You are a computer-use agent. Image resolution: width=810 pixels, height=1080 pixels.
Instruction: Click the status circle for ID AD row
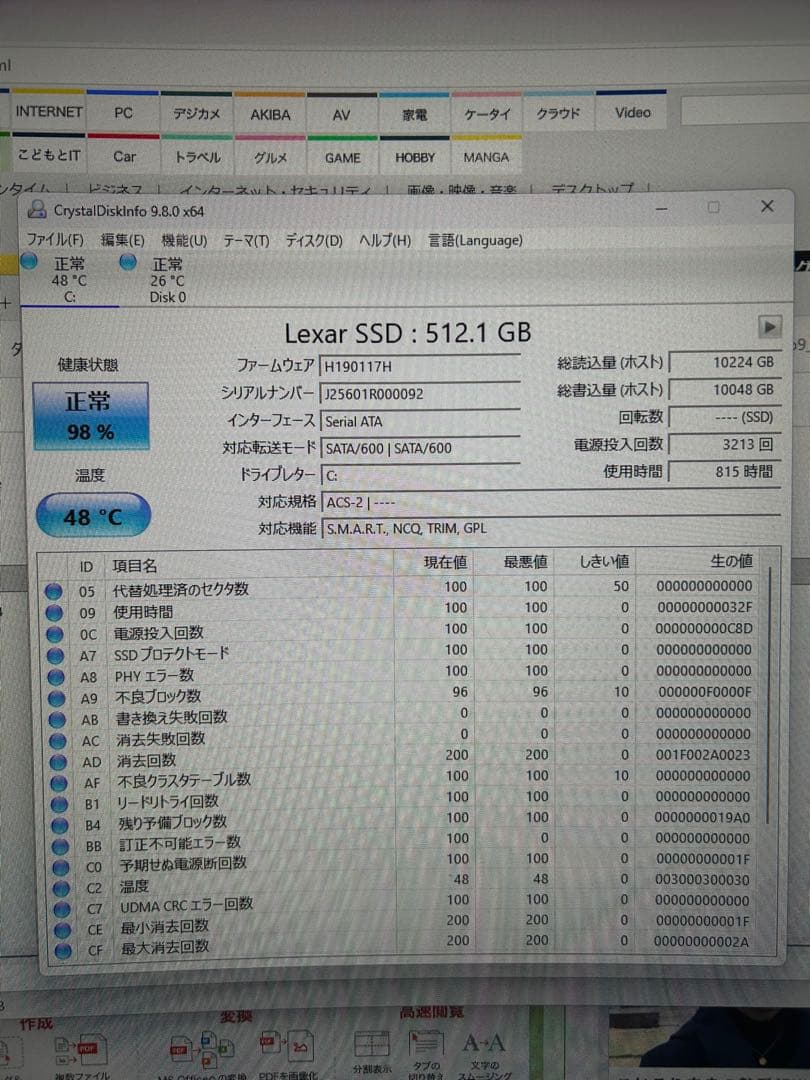[59, 762]
